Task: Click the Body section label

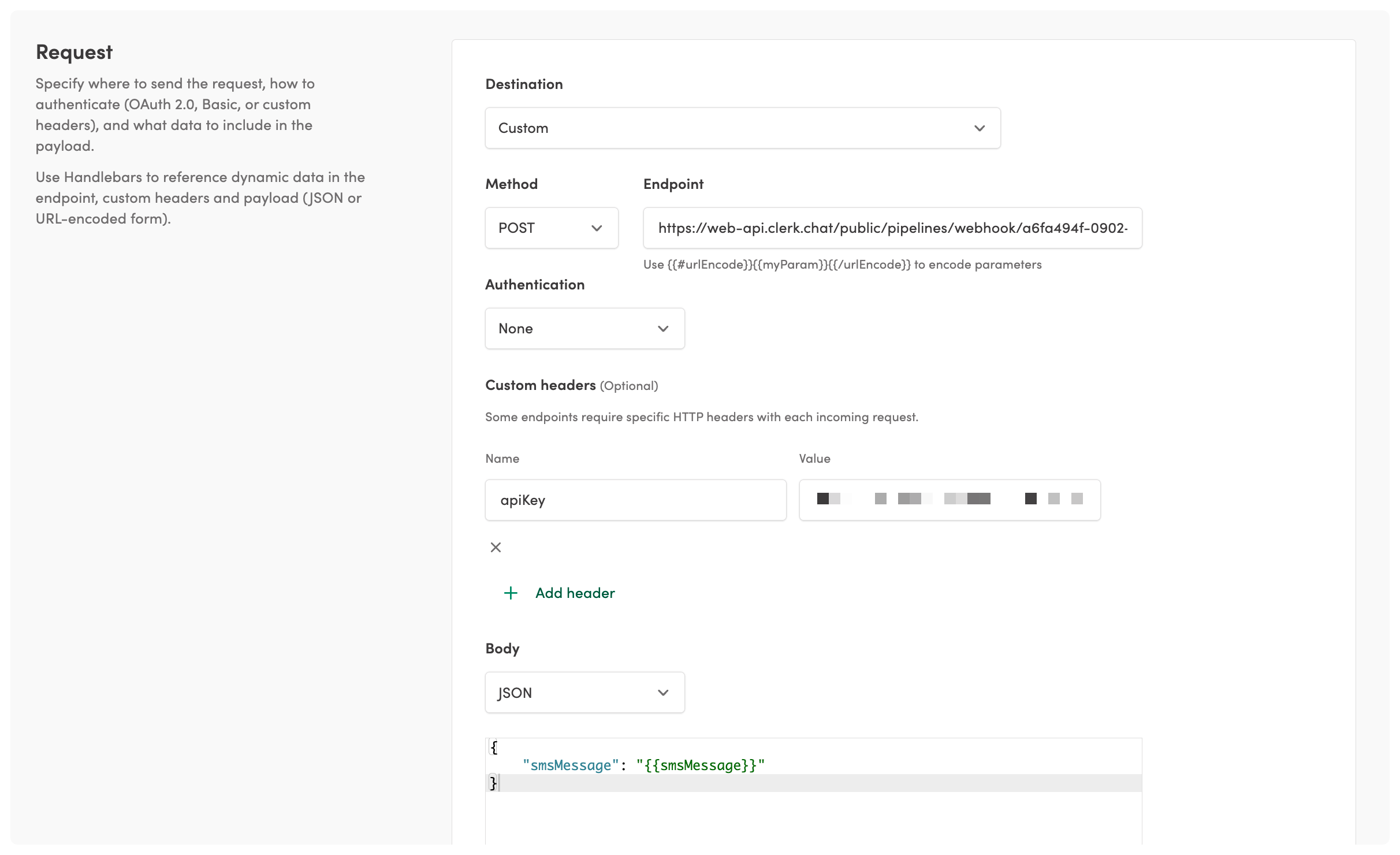Action: [x=502, y=648]
